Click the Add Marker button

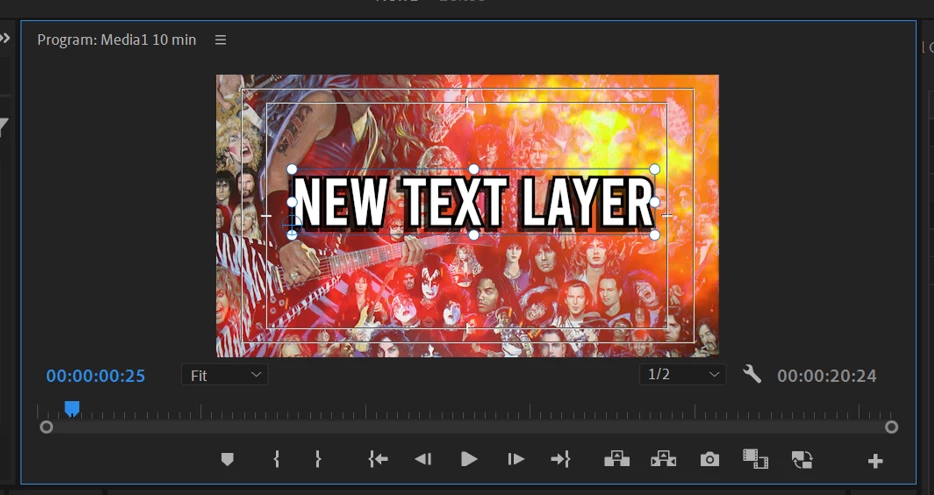(227, 459)
